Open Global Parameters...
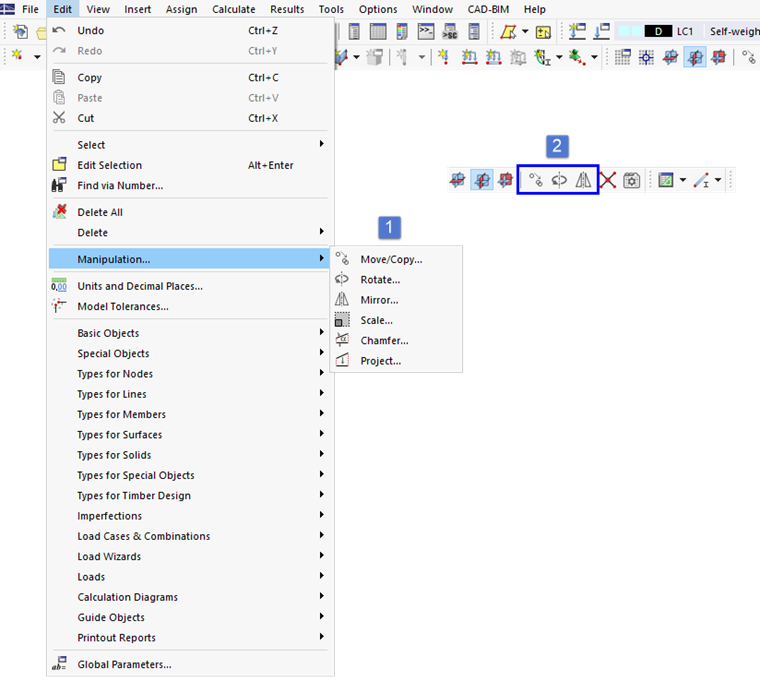Screen dimensions: 760x693 click(x=190, y=664)
